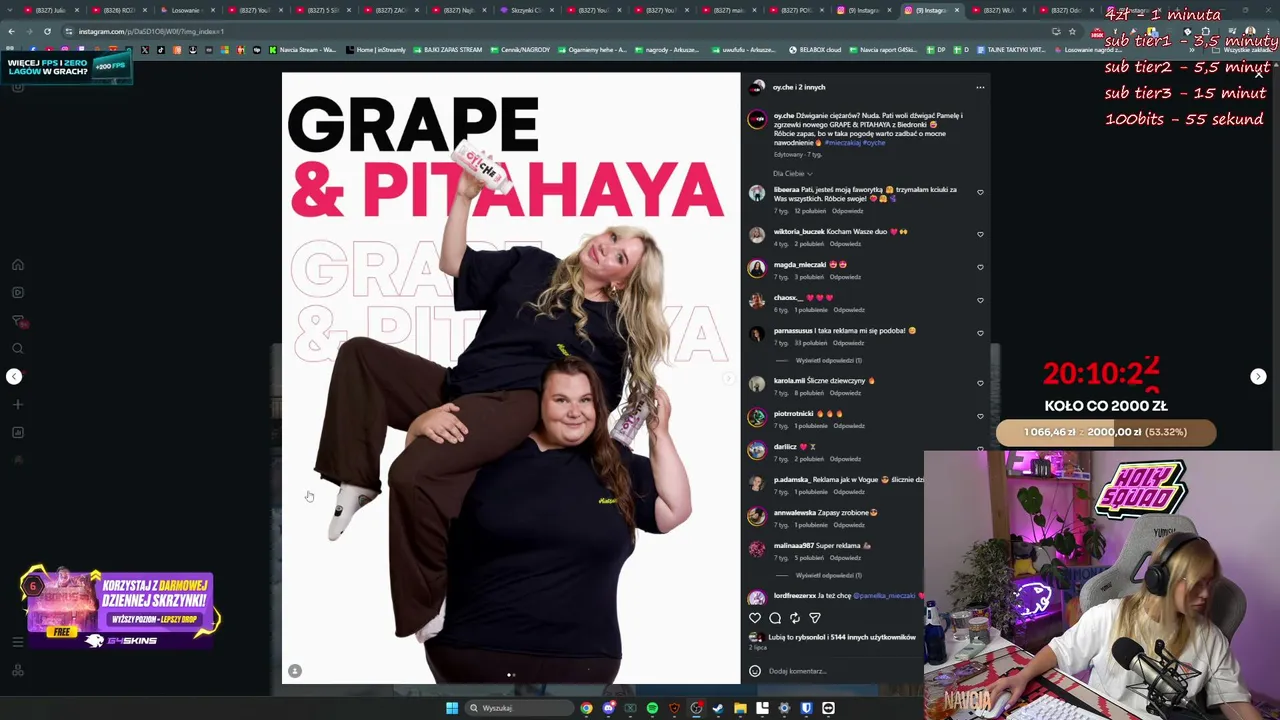Click the 'Dodaj komentarz...' input field
The height and width of the screenshot is (720, 1280).
[x=840, y=671]
